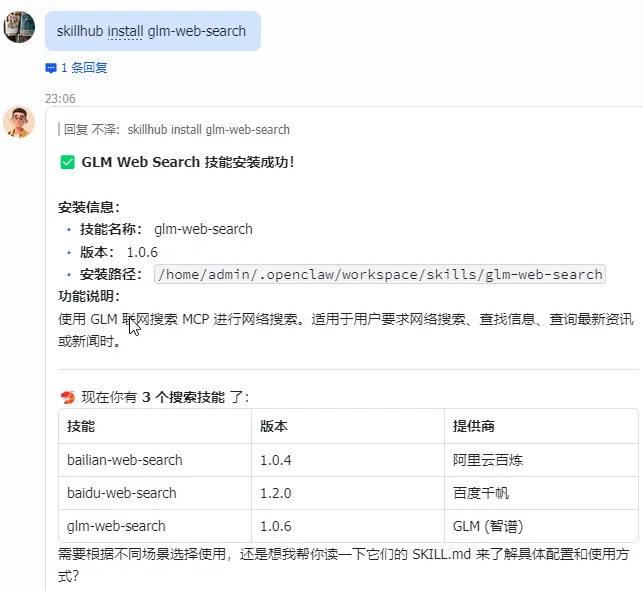Click the skillhub install glm-web-search message bubble
This screenshot has height=591, width=643.
tap(153, 31)
